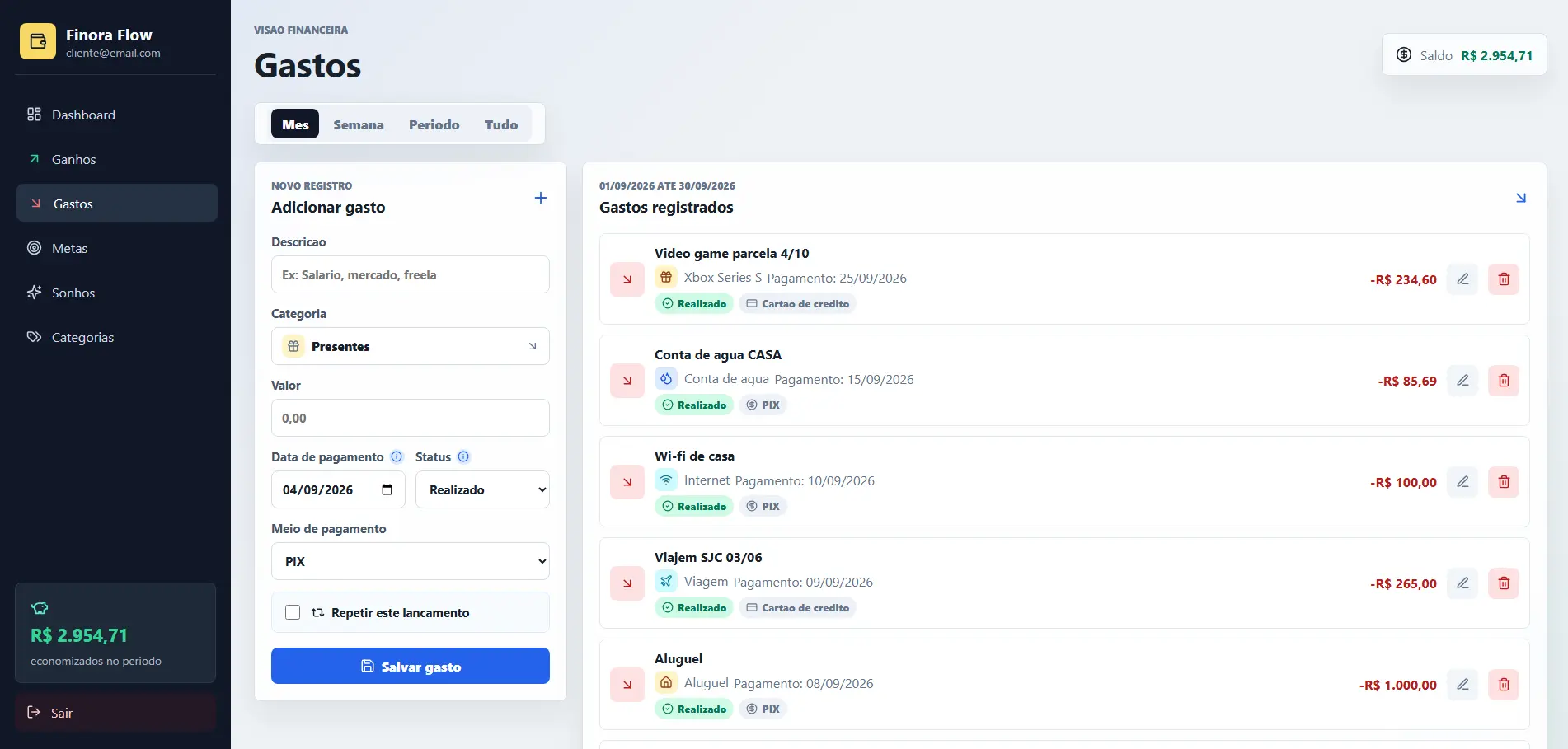
Task: Switch to the Periodo tab
Action: pyautogui.click(x=434, y=124)
